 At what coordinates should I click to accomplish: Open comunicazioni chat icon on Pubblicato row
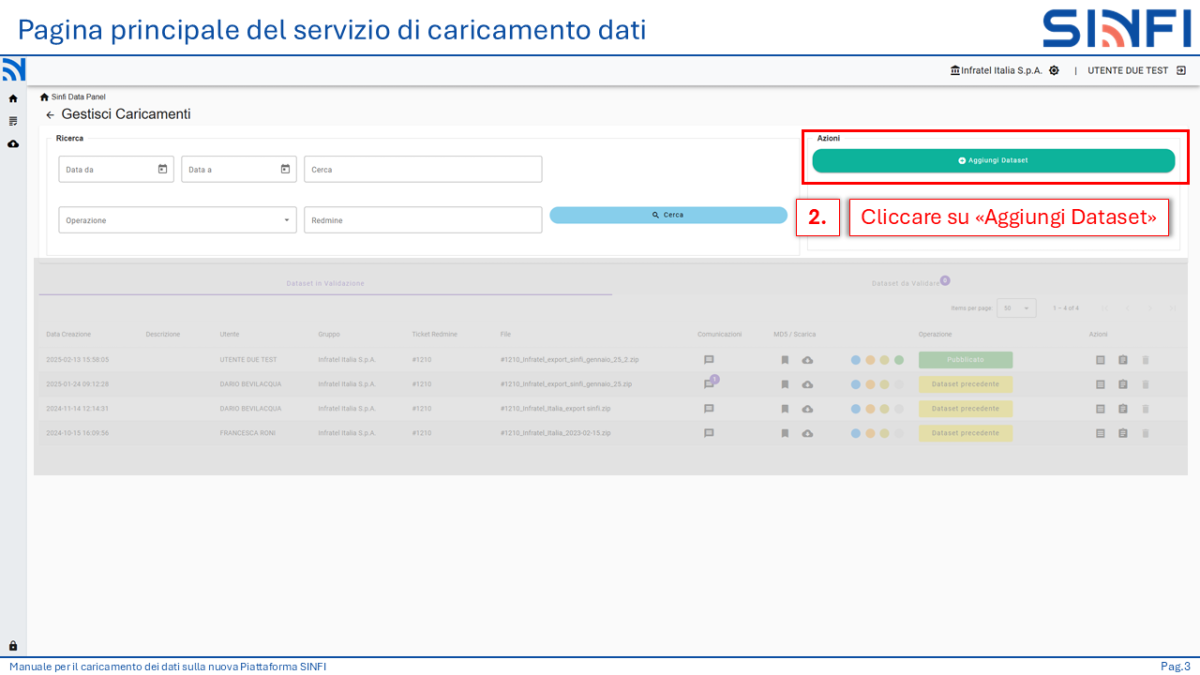click(x=709, y=359)
